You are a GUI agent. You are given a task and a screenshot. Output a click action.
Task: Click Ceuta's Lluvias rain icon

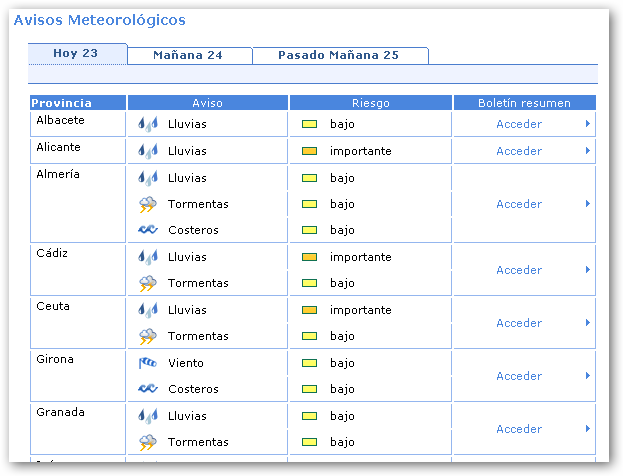tap(148, 311)
